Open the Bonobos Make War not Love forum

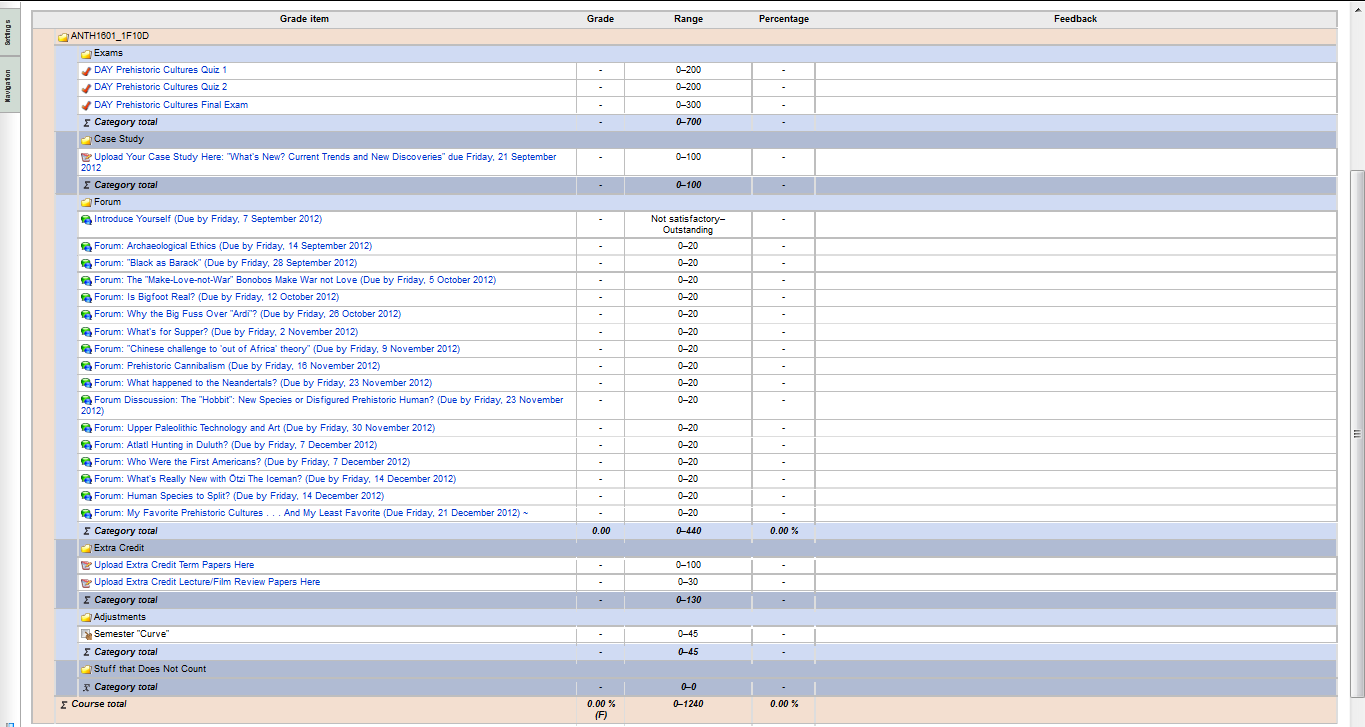point(295,280)
